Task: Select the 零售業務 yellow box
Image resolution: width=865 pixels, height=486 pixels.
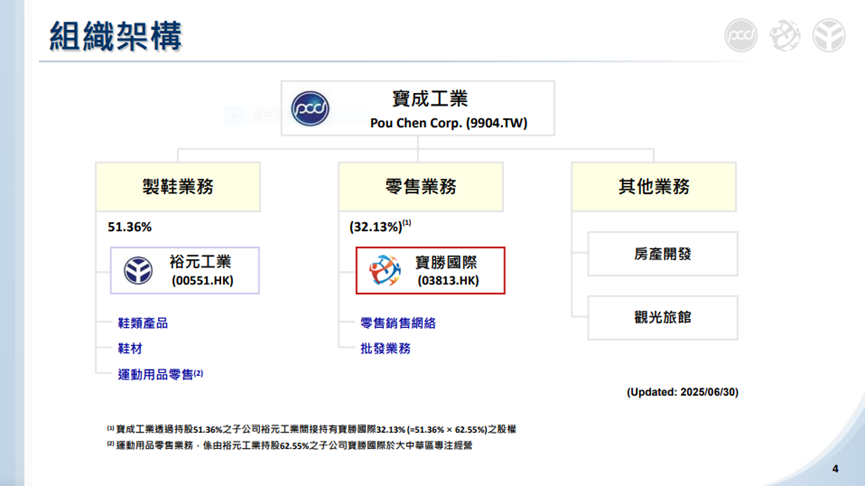Action: [x=421, y=186]
